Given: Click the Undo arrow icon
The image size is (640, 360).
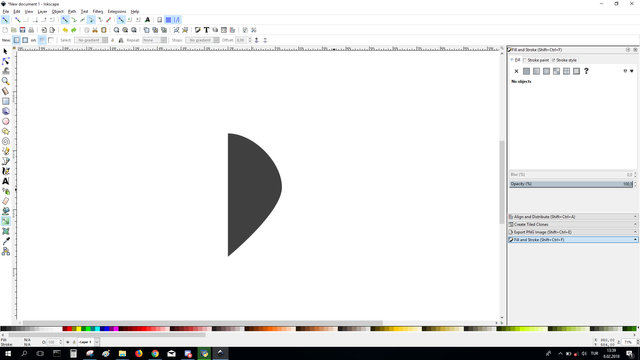Looking at the screenshot, I should (65, 30).
